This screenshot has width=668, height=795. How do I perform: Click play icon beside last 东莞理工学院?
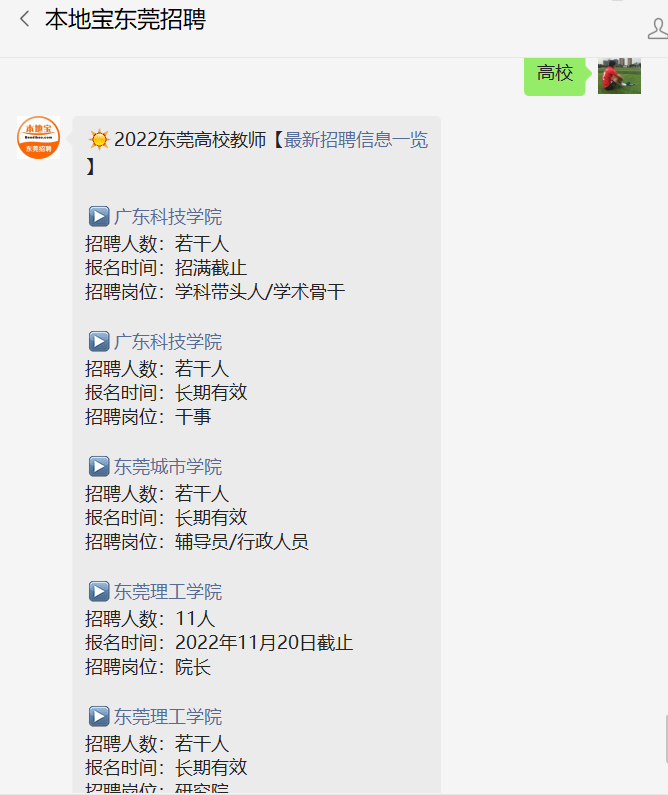(99, 716)
